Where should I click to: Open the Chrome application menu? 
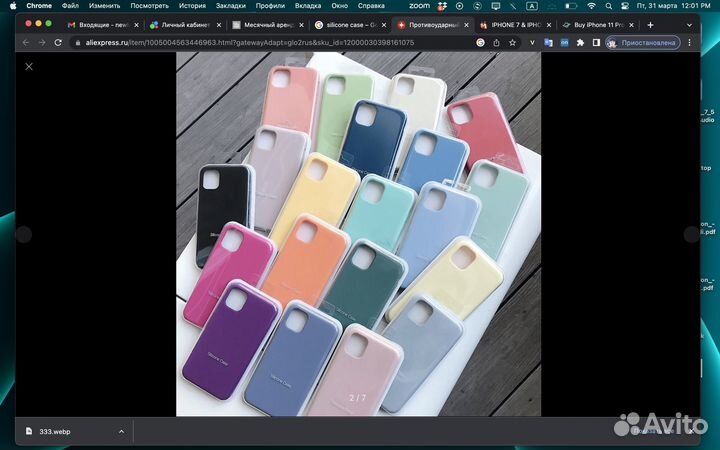pyautogui.click(x=39, y=6)
